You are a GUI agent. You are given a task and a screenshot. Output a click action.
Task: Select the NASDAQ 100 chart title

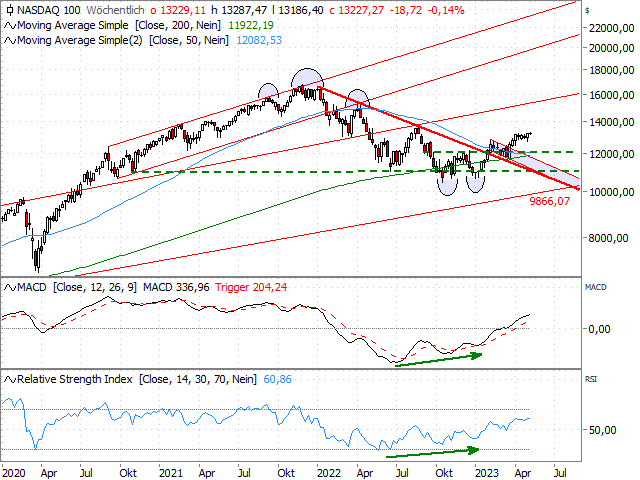(x=49, y=10)
